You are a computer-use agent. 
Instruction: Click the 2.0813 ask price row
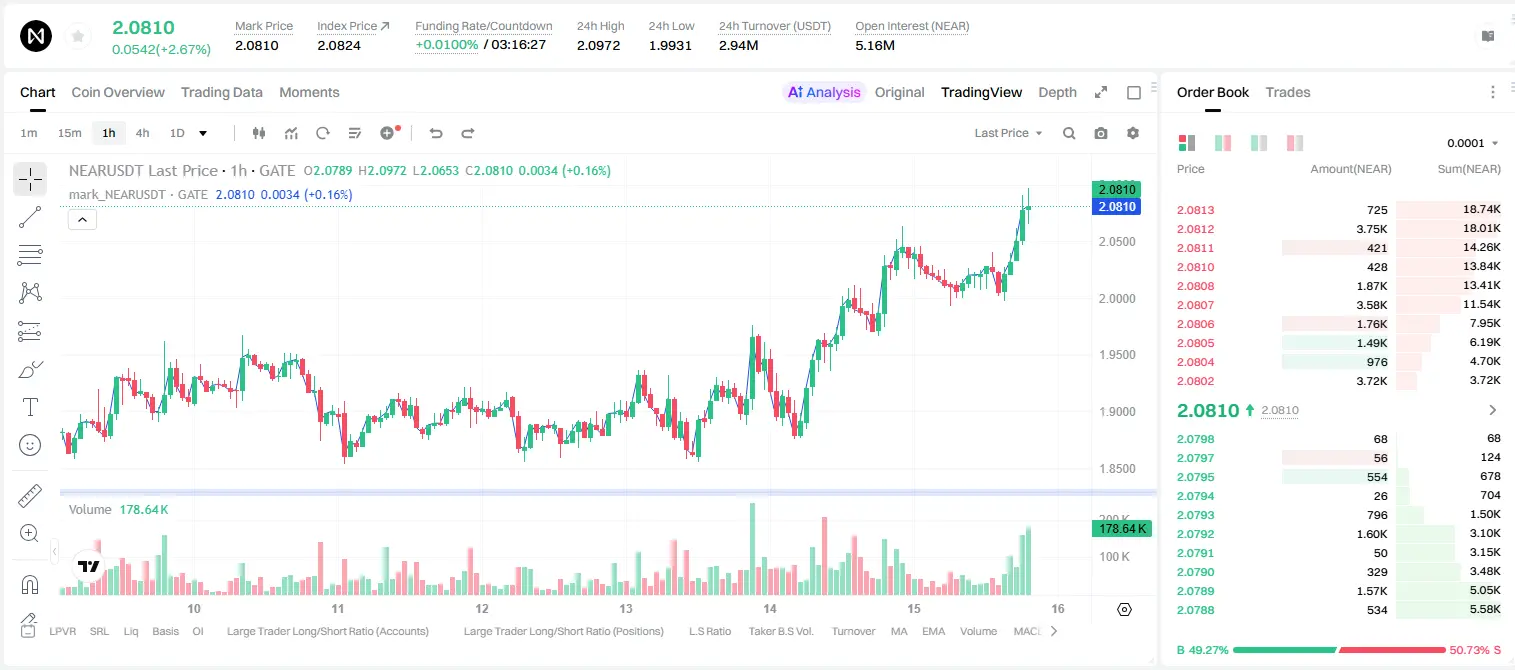pyautogui.click(x=1339, y=210)
